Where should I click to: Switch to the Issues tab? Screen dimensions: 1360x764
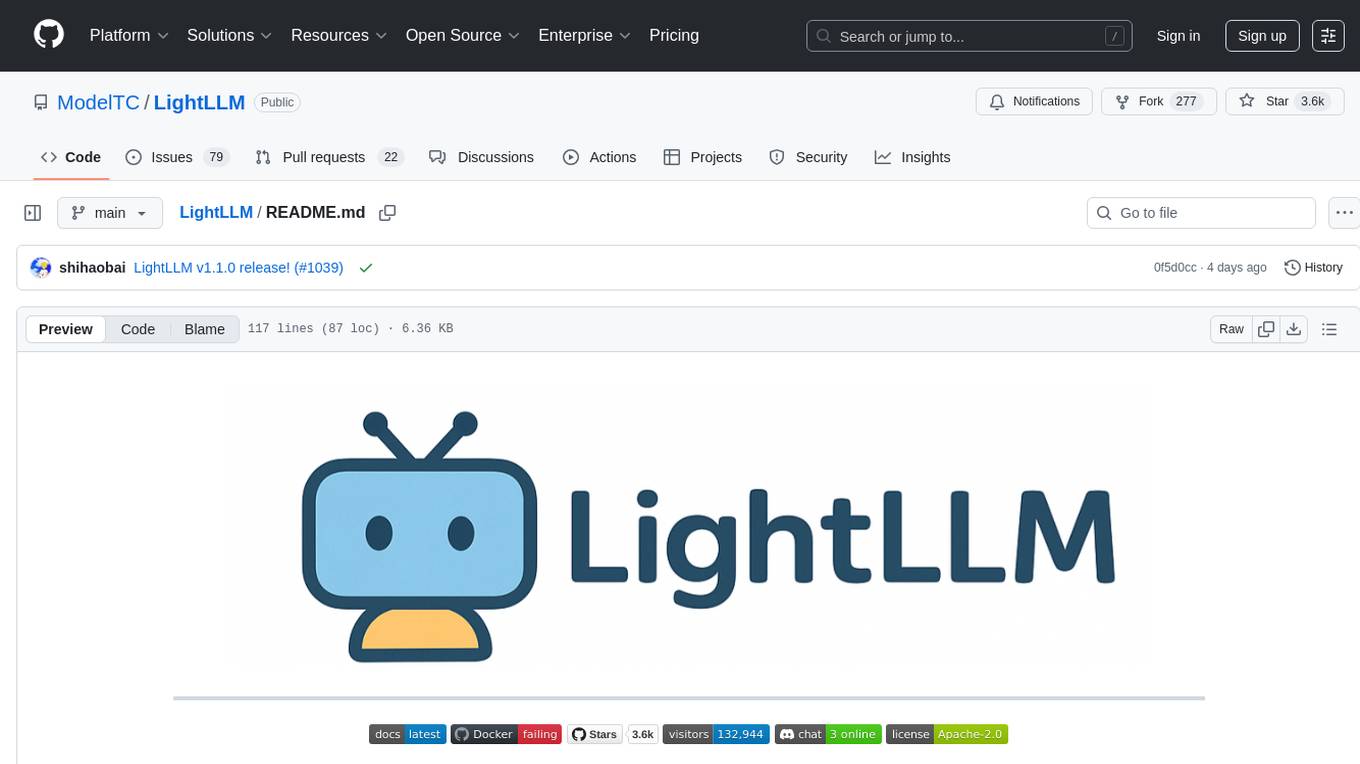177,157
